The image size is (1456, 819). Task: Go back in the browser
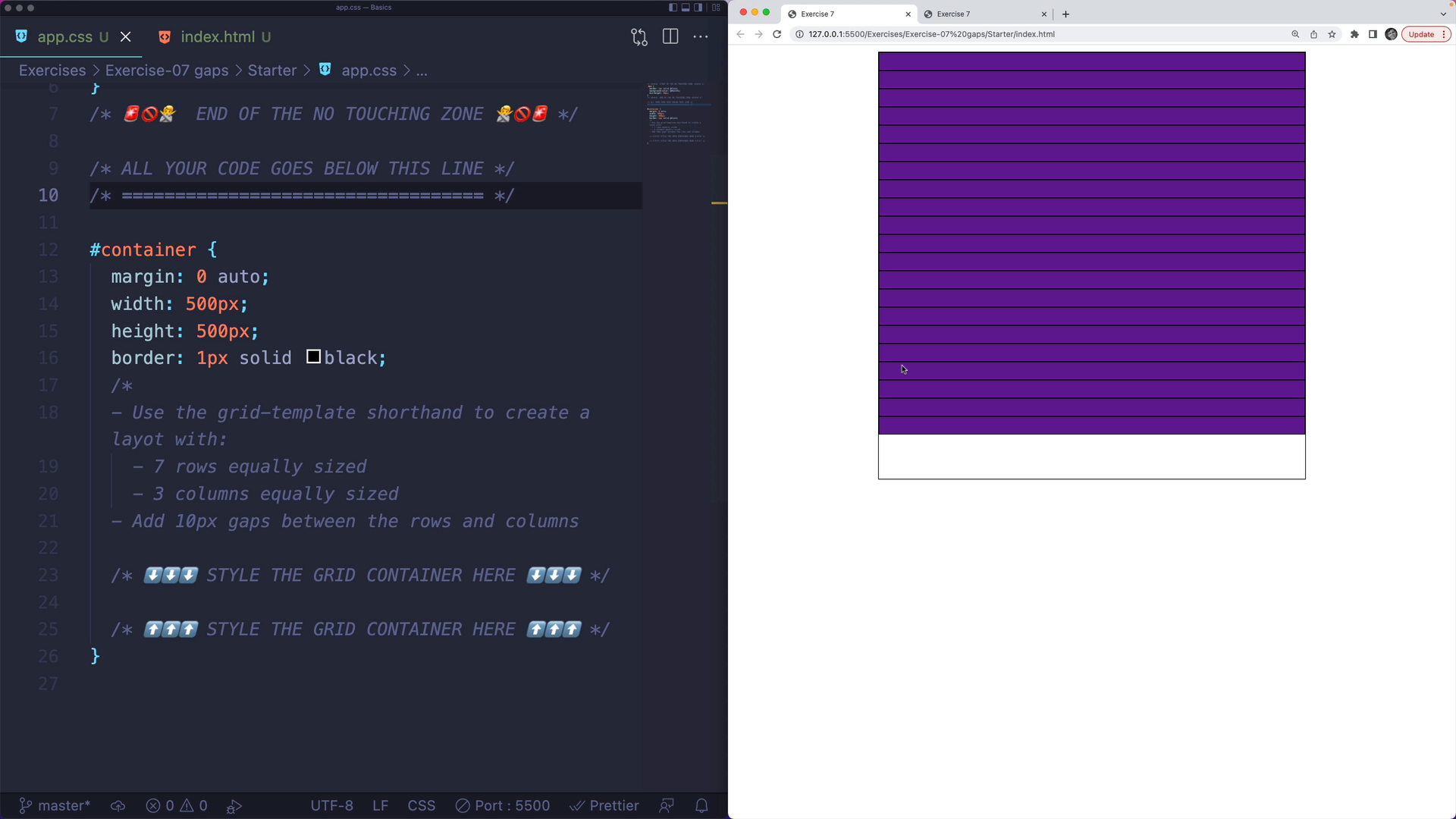[x=740, y=34]
